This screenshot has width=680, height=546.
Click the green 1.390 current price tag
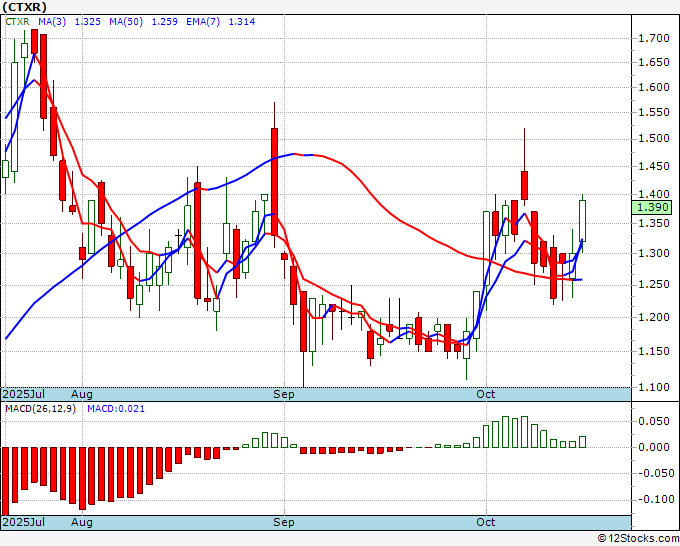pos(652,207)
